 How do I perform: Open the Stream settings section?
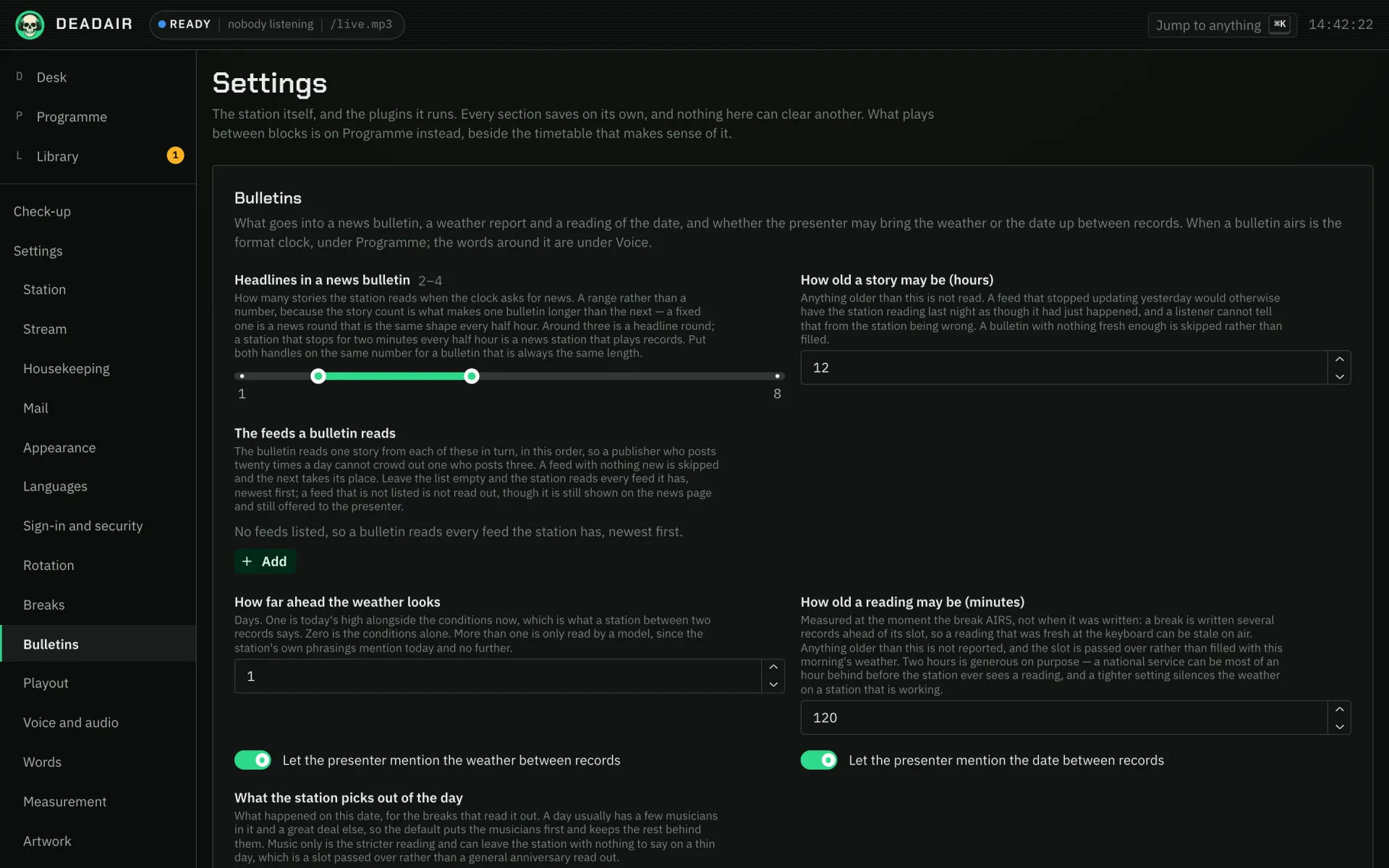coord(98,329)
